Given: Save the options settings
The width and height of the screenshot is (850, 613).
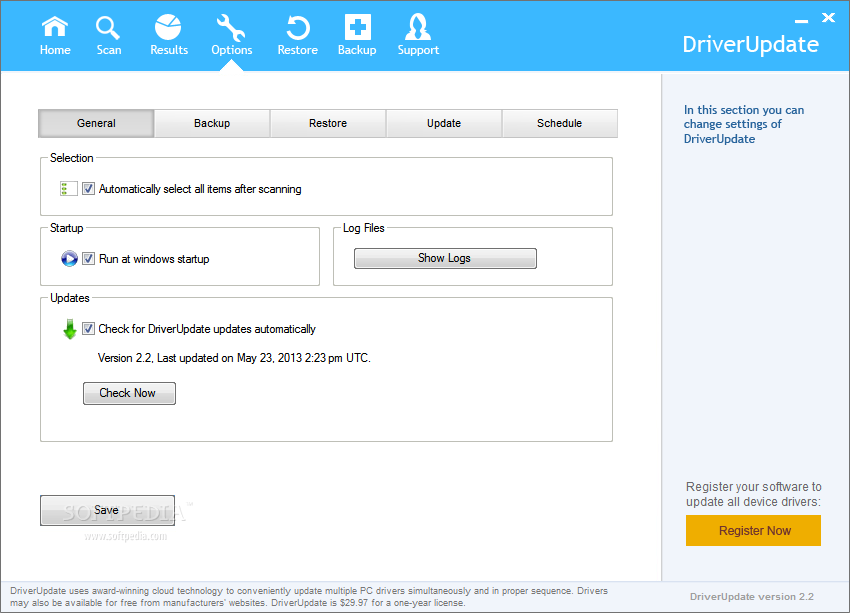Looking at the screenshot, I should coord(107,510).
